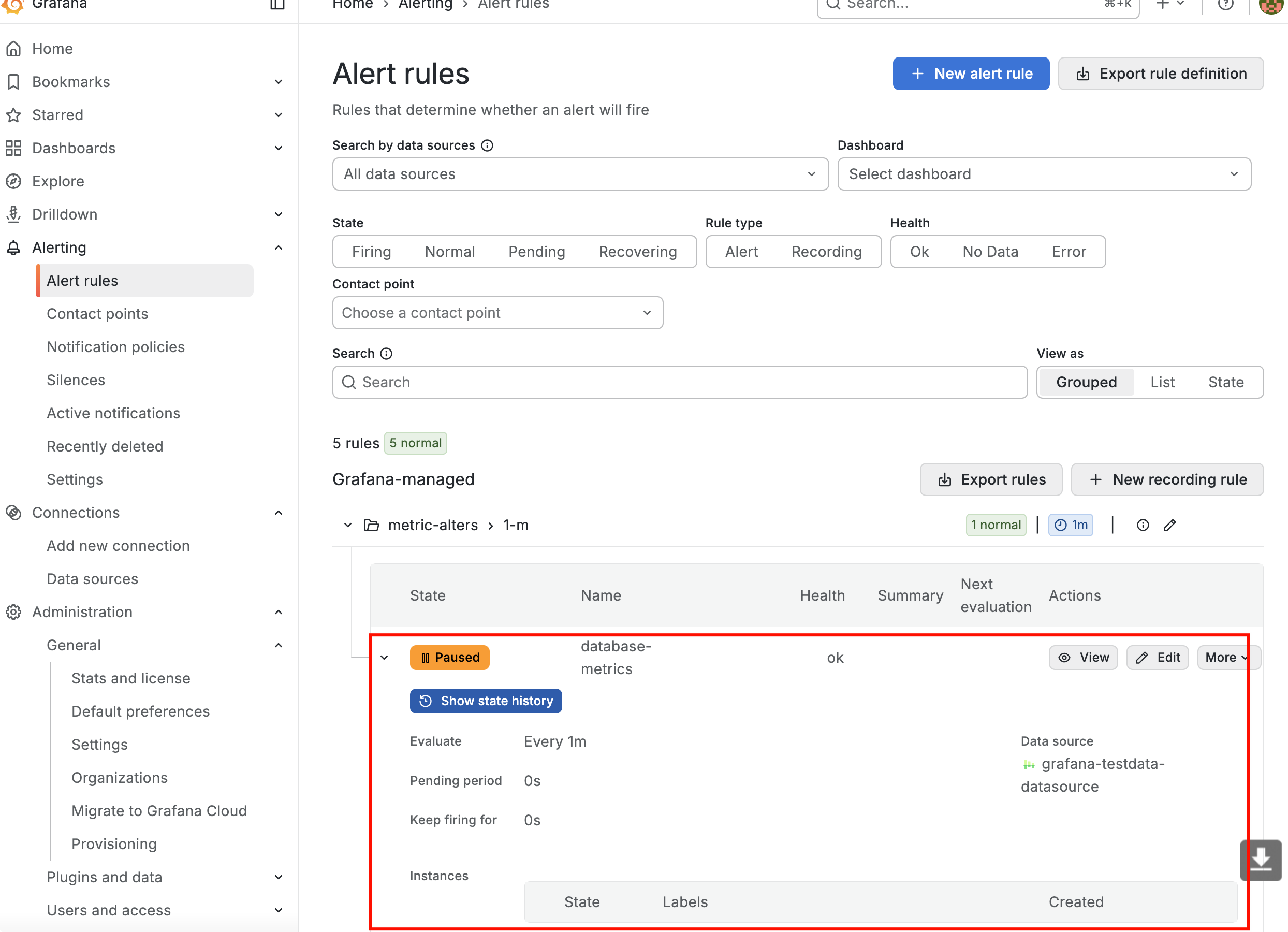Switch view to List mode

coord(1162,382)
